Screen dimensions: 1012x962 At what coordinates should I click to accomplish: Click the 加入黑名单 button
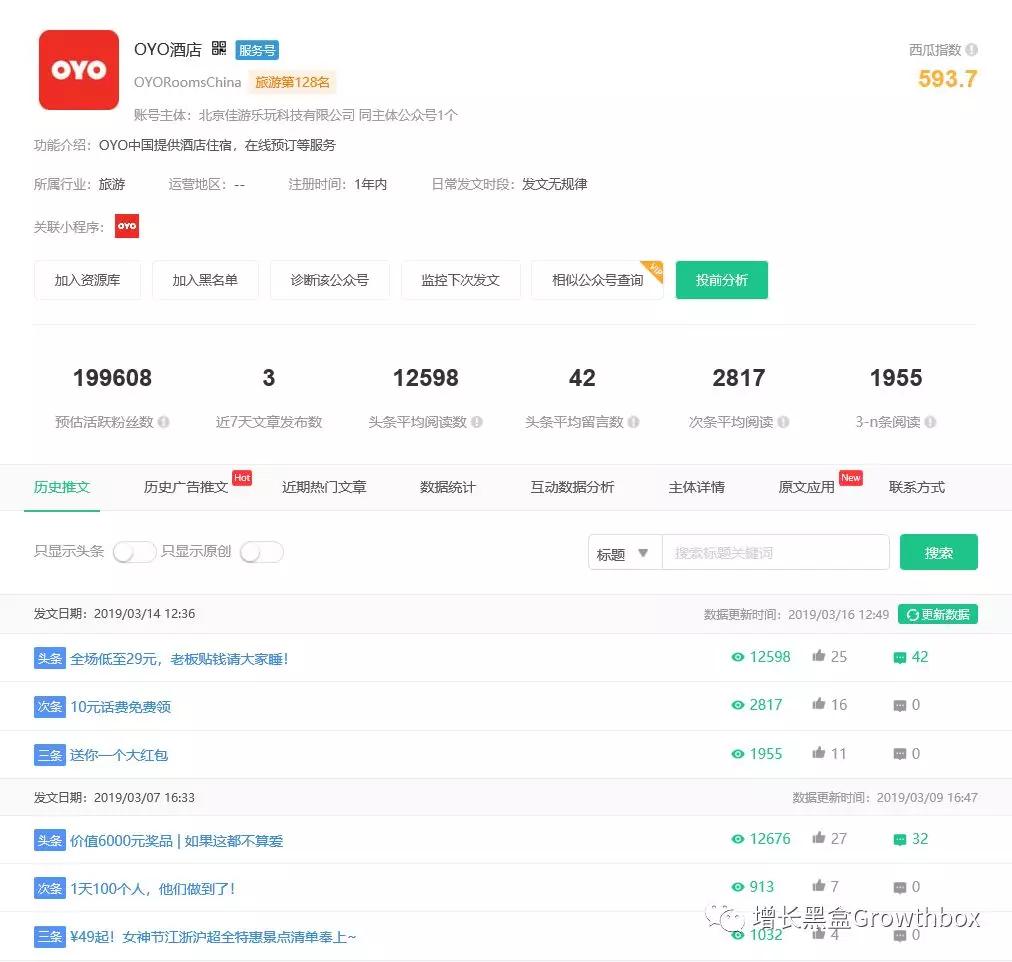click(x=205, y=280)
